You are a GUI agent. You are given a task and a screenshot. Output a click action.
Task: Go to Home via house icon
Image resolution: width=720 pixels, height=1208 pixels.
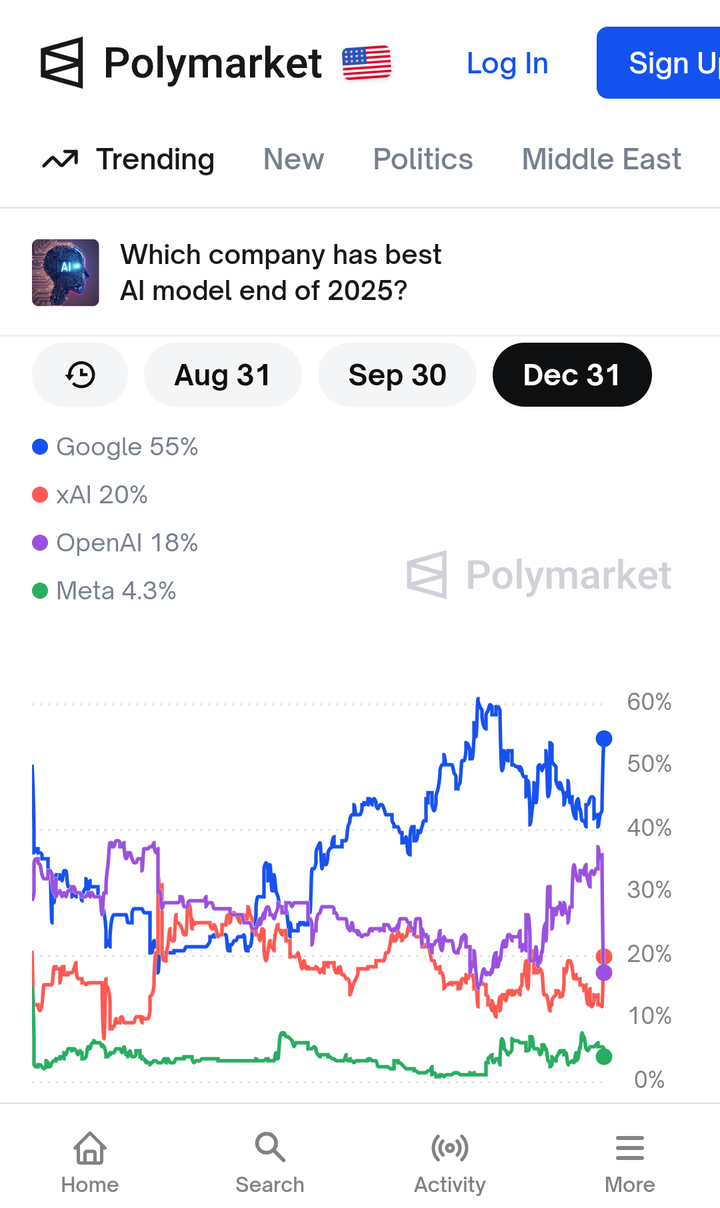click(x=90, y=1147)
